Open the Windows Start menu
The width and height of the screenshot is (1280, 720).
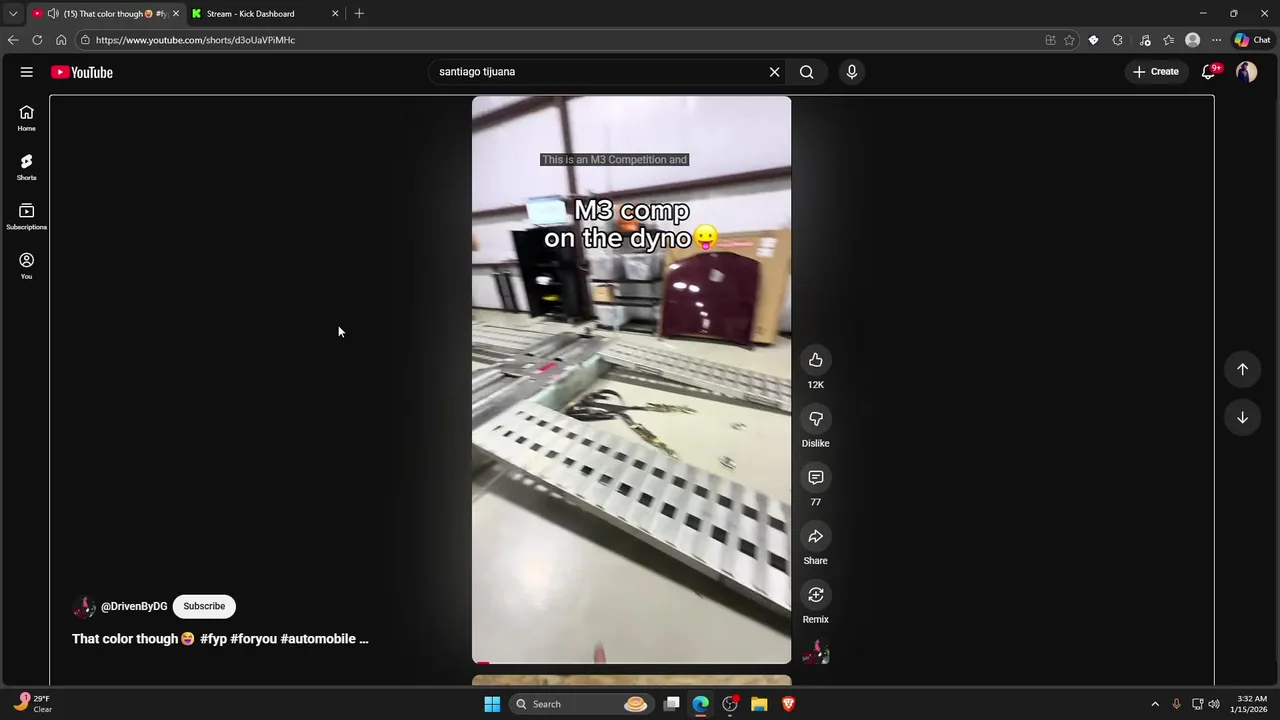tap(491, 704)
